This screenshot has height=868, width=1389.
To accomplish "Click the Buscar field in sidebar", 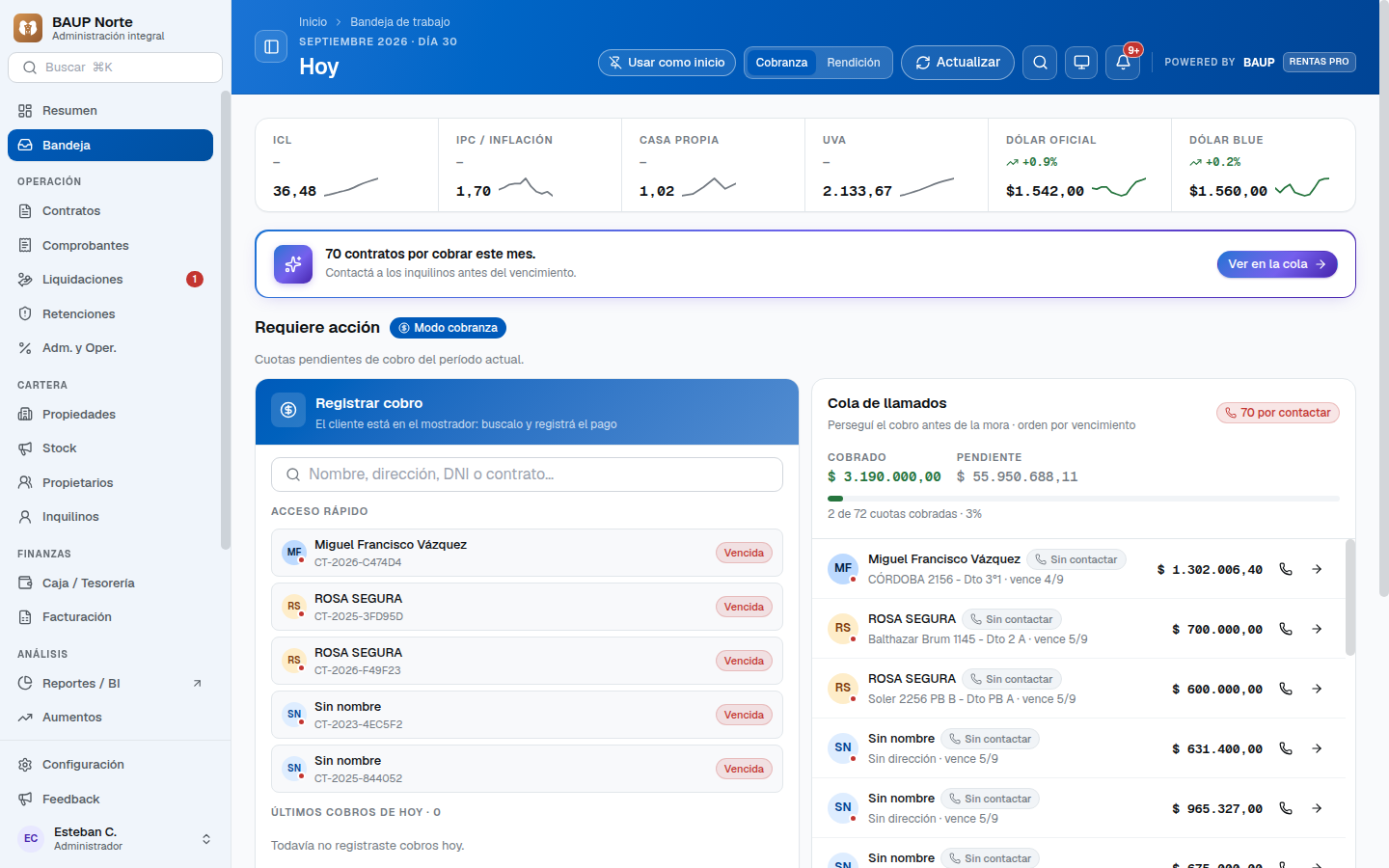I will pos(115,68).
